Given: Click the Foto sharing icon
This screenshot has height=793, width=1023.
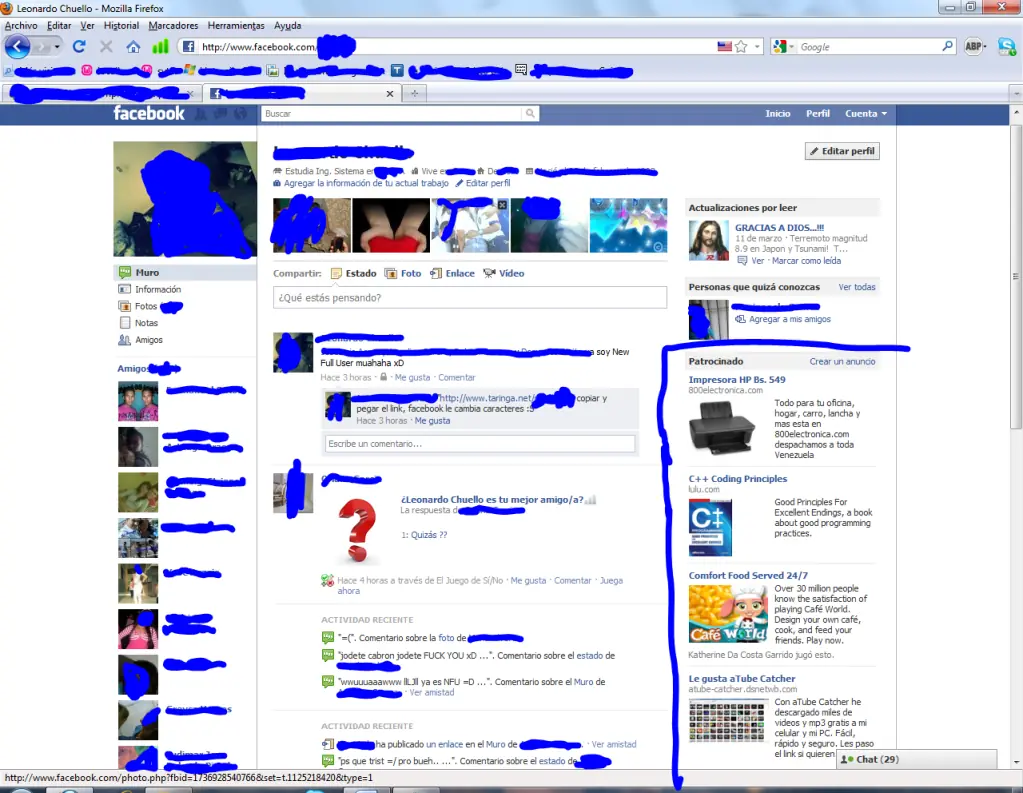Looking at the screenshot, I should point(391,273).
